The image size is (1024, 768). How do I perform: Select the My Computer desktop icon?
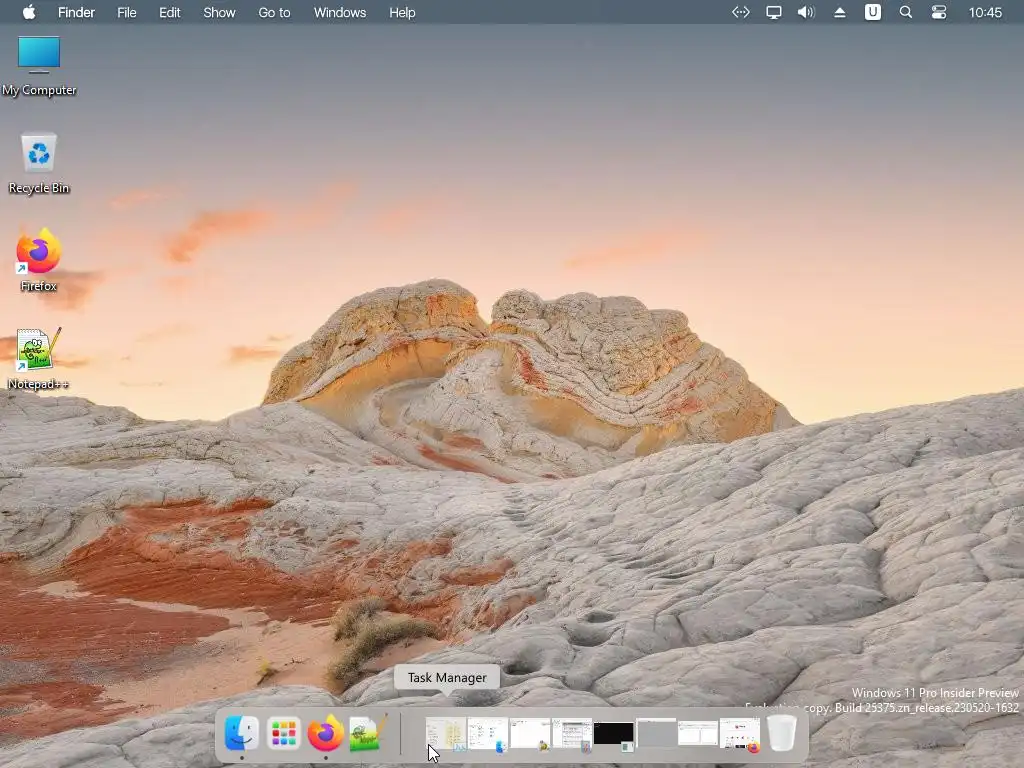point(39,66)
